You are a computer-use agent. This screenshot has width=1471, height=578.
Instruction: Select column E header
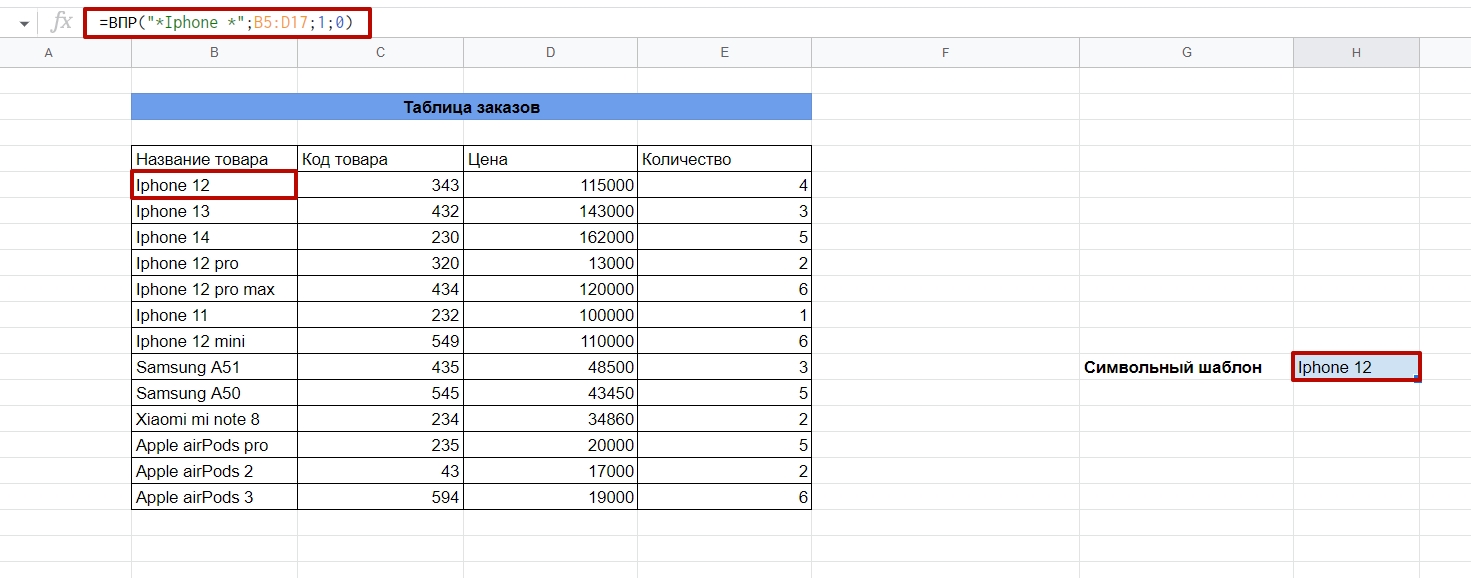[x=724, y=52]
